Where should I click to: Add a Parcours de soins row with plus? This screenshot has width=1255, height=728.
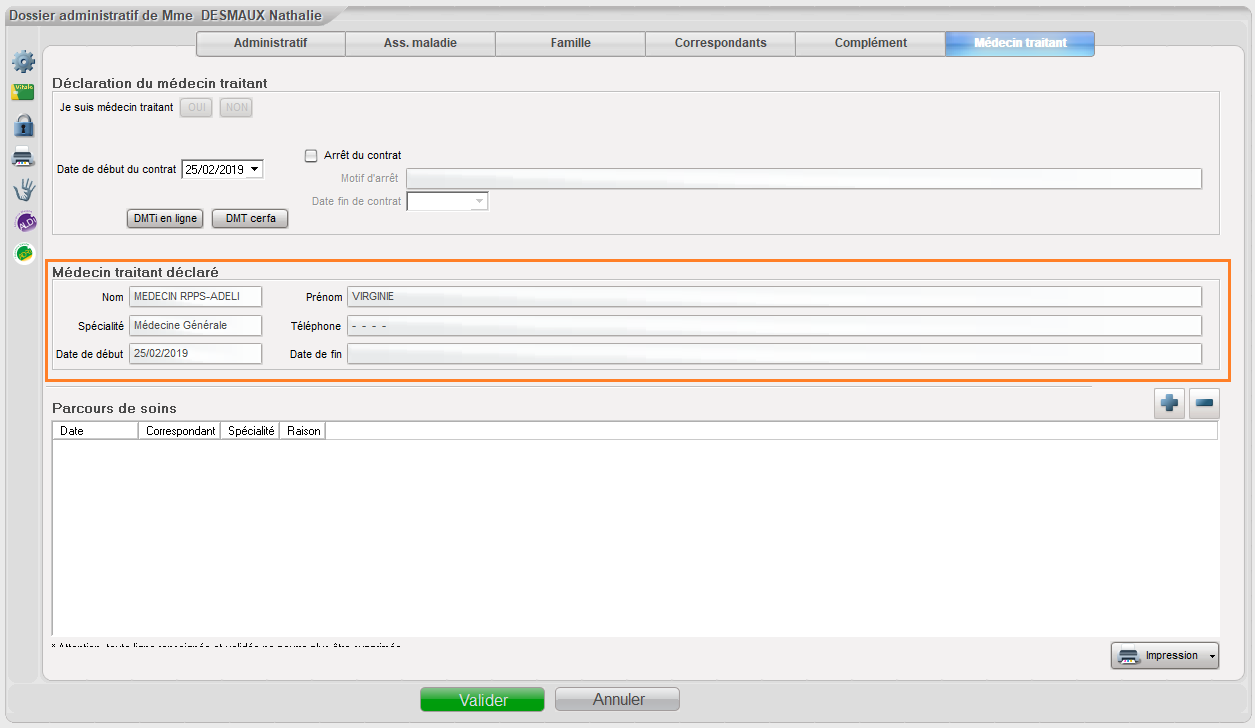click(x=1169, y=404)
